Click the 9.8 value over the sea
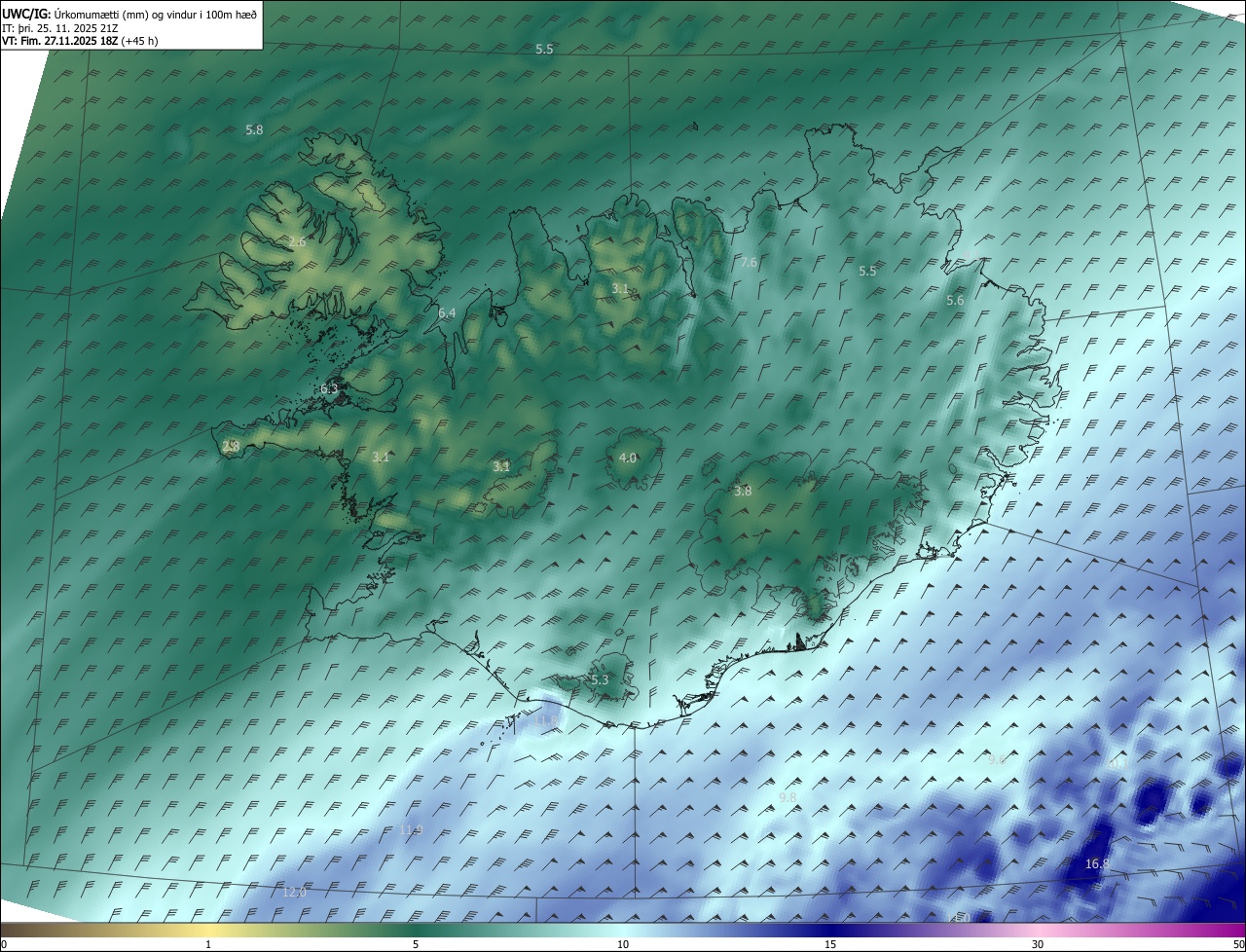The width and height of the screenshot is (1246, 952). [788, 797]
